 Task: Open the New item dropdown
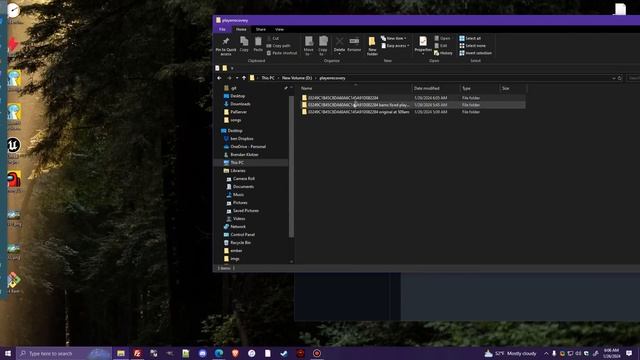(x=394, y=38)
